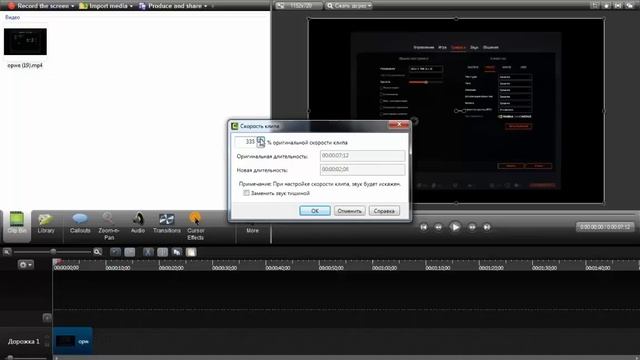Open the Produce and share dropdown
The width and height of the screenshot is (640, 360).
click(173, 6)
